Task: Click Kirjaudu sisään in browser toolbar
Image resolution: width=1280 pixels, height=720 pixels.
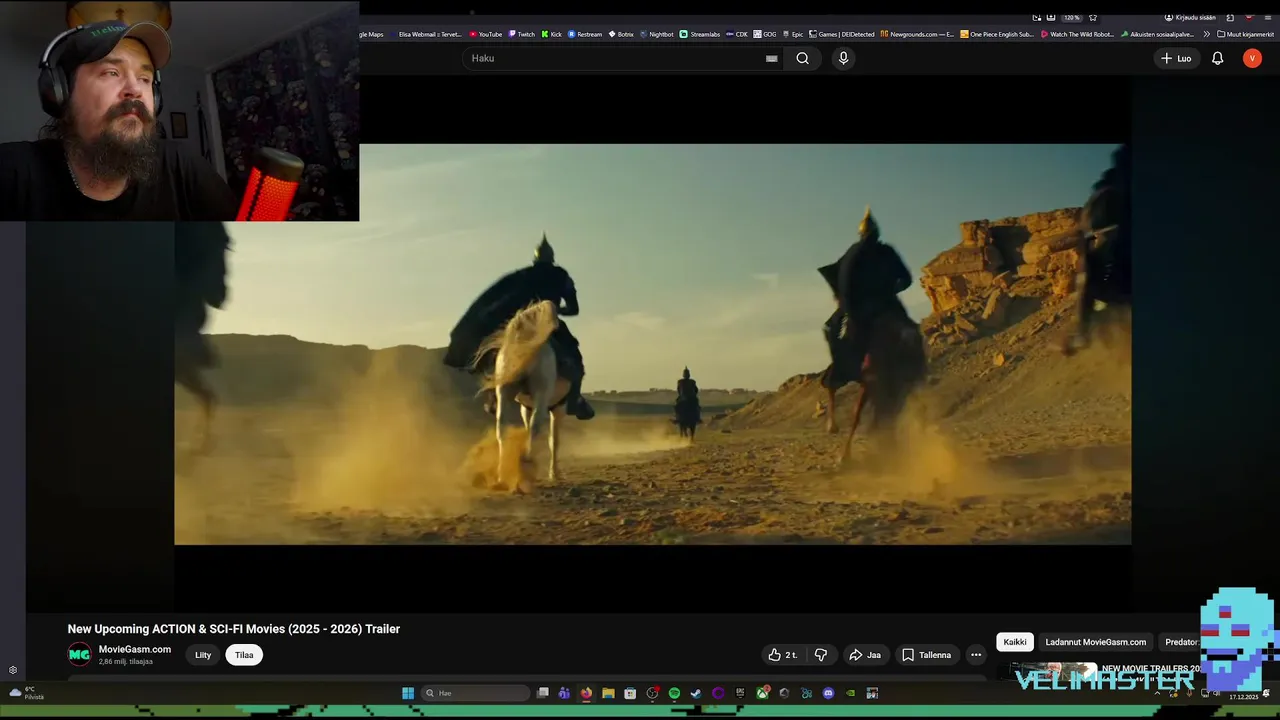Action: coord(1190,17)
